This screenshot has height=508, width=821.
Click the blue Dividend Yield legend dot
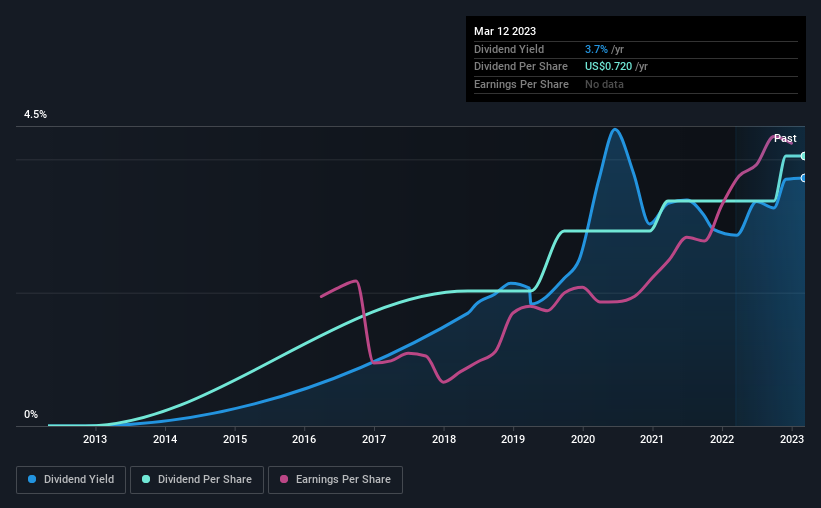pyautogui.click(x=32, y=479)
